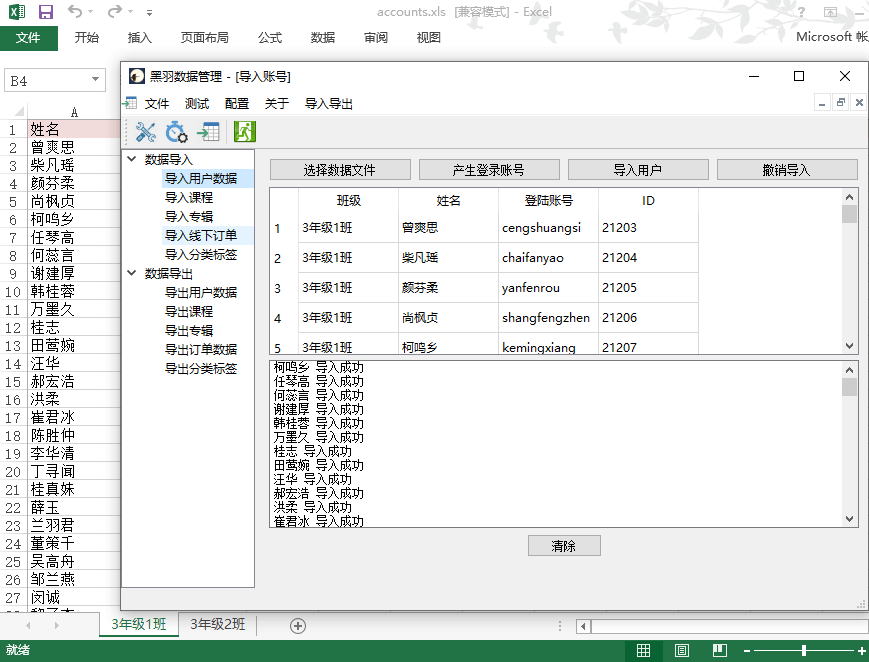Open the quick access toolbar customize arrow
This screenshot has width=869, height=662.
(149, 12)
